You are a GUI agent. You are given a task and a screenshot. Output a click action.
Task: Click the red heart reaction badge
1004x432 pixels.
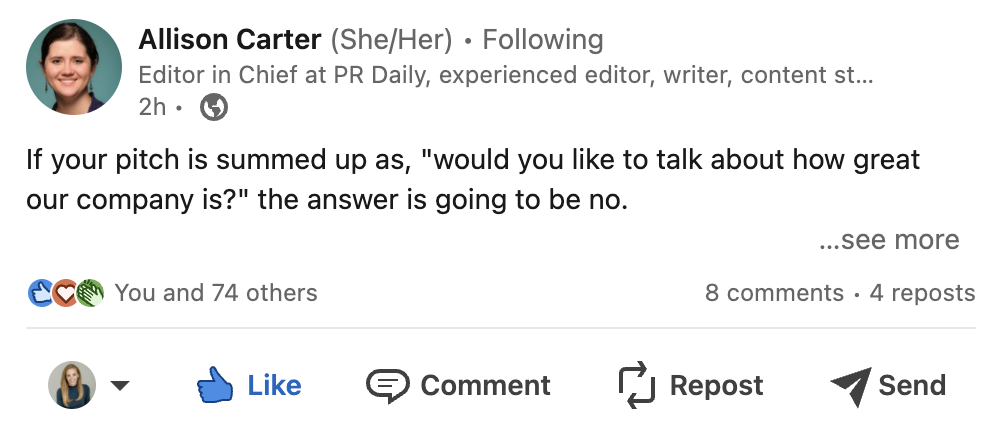coord(65,293)
